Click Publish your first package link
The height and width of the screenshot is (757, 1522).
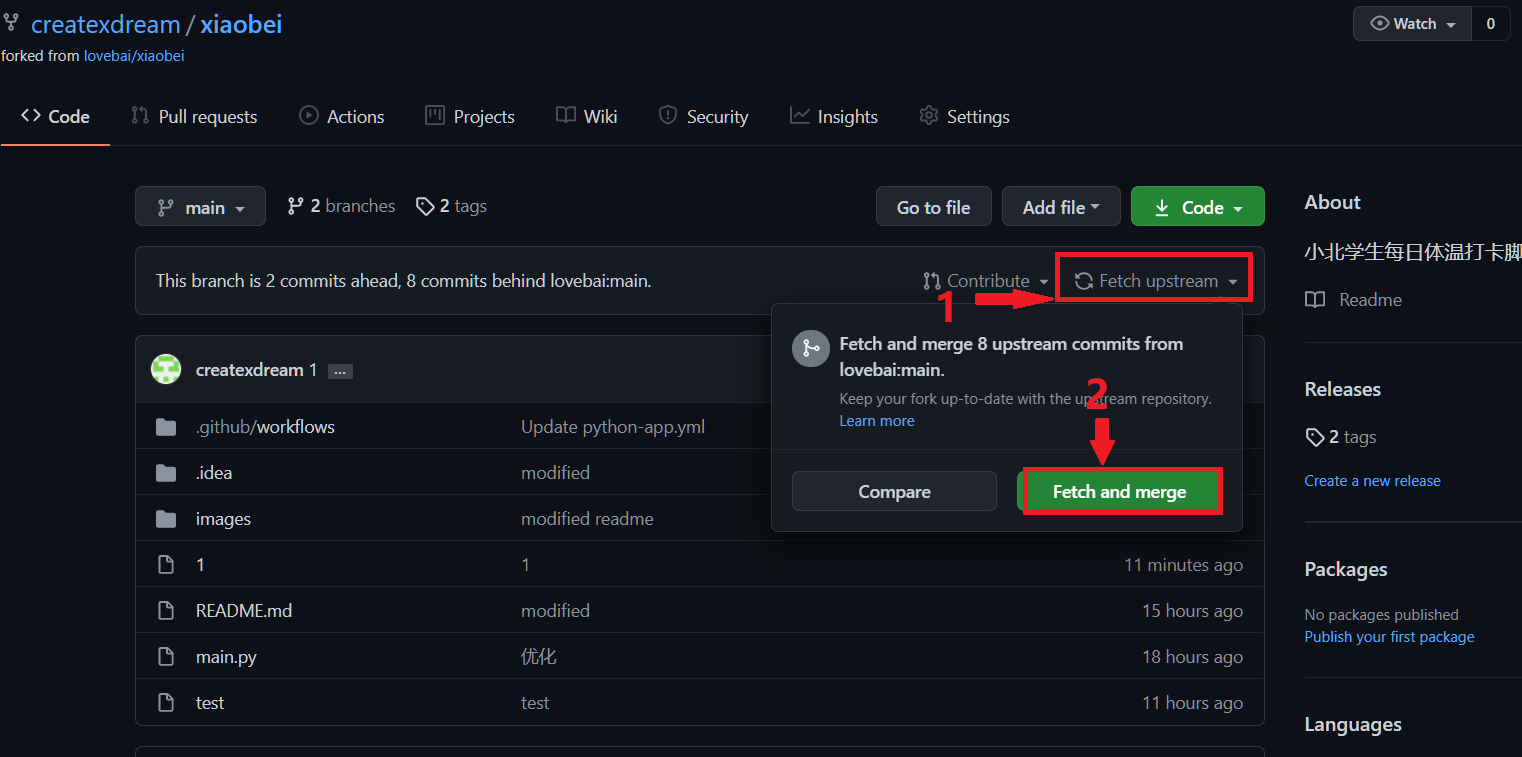click(1389, 637)
